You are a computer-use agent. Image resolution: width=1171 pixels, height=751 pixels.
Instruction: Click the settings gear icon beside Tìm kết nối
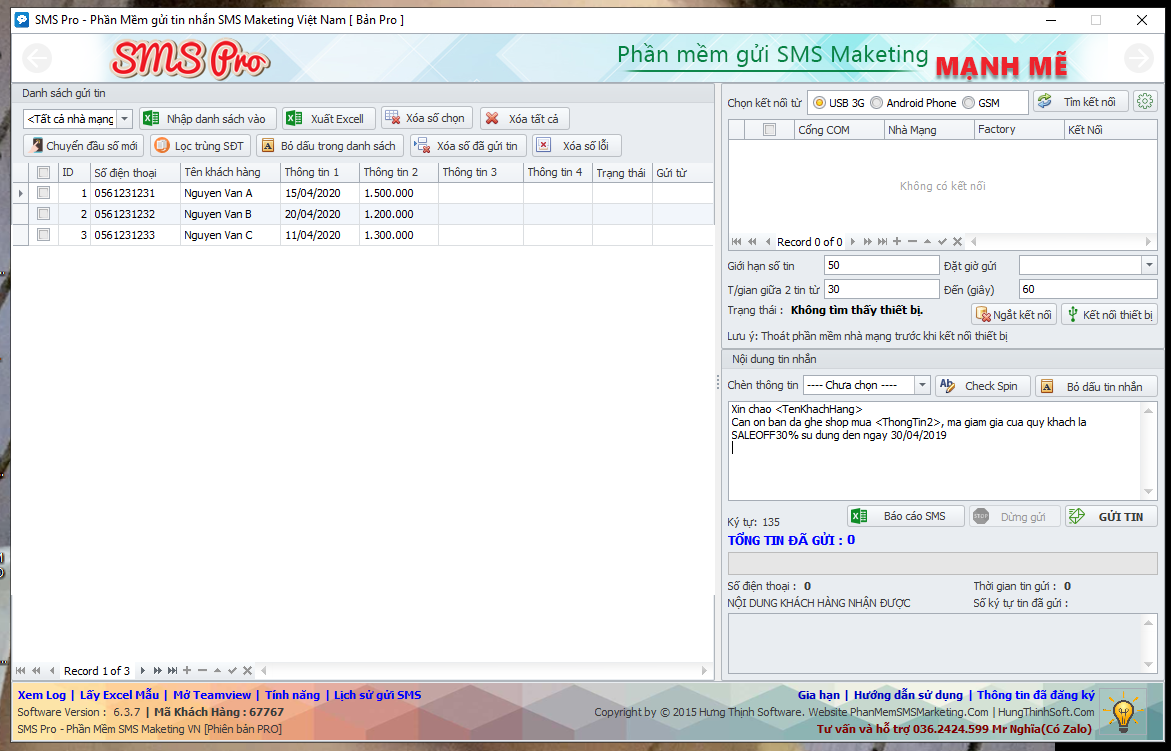1145,102
